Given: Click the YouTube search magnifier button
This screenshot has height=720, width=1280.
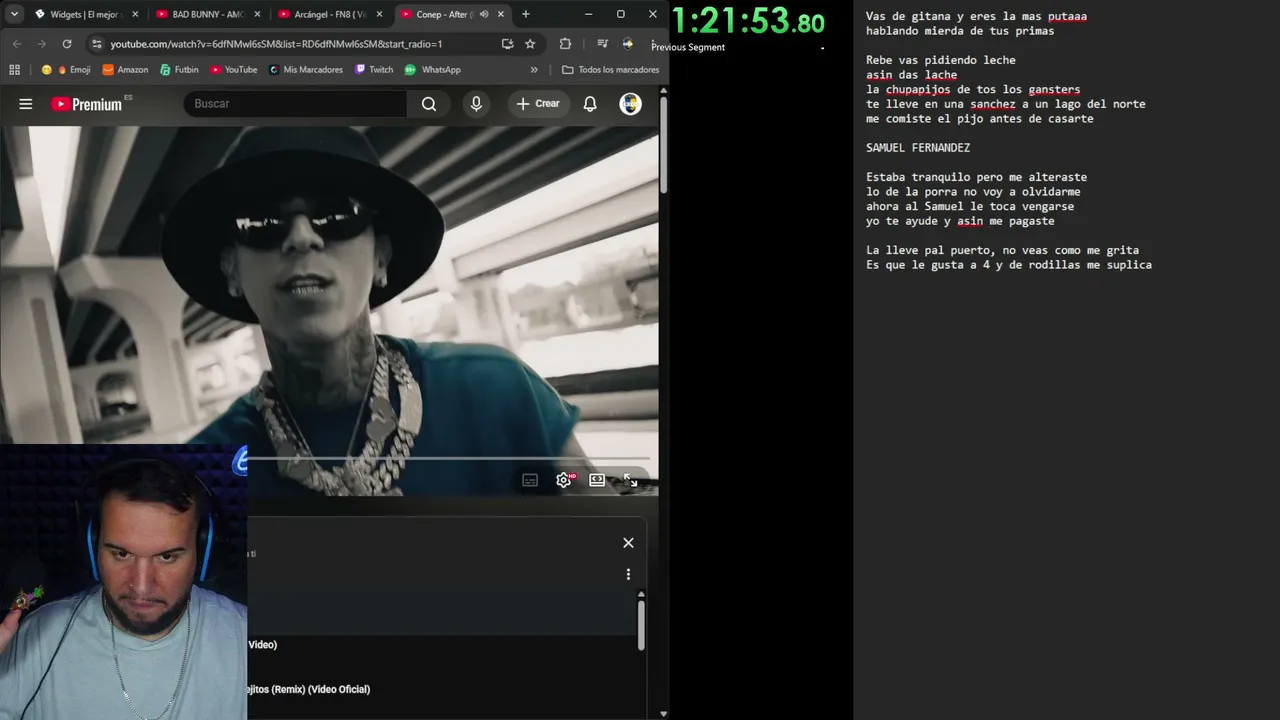Looking at the screenshot, I should point(429,104).
